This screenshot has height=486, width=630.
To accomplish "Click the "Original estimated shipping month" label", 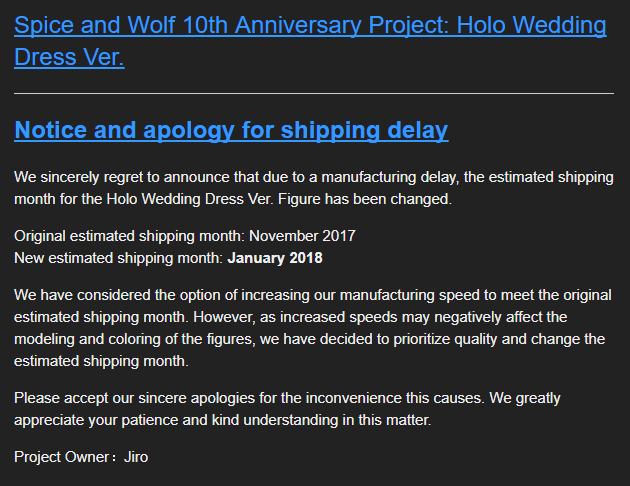I will pos(129,236).
